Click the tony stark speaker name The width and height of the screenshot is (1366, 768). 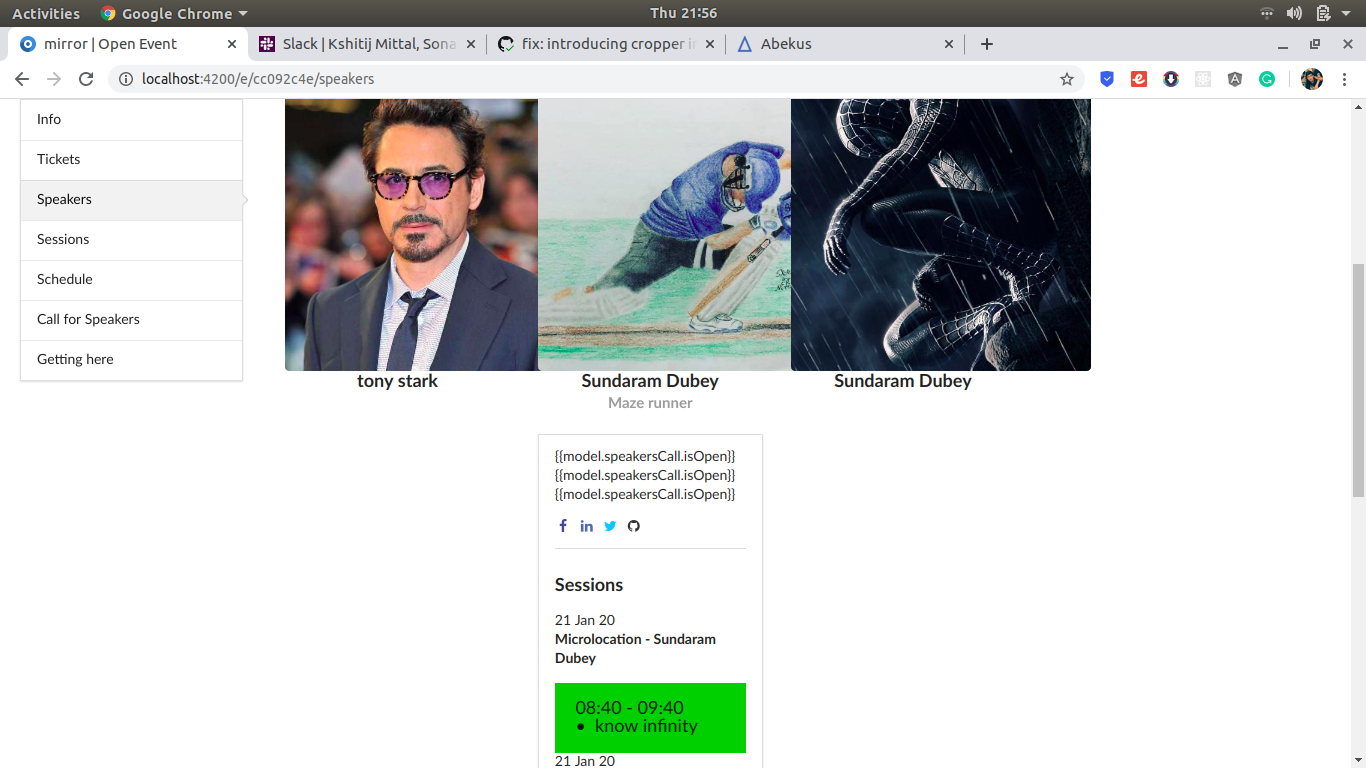[x=397, y=381]
